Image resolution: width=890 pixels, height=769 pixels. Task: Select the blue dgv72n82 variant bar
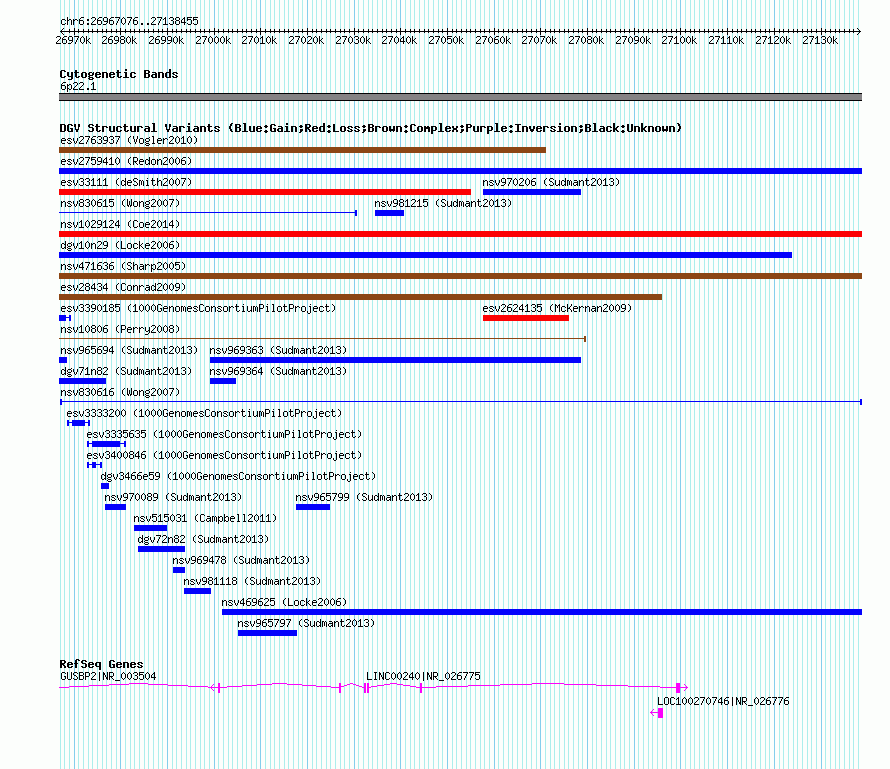pos(162,549)
